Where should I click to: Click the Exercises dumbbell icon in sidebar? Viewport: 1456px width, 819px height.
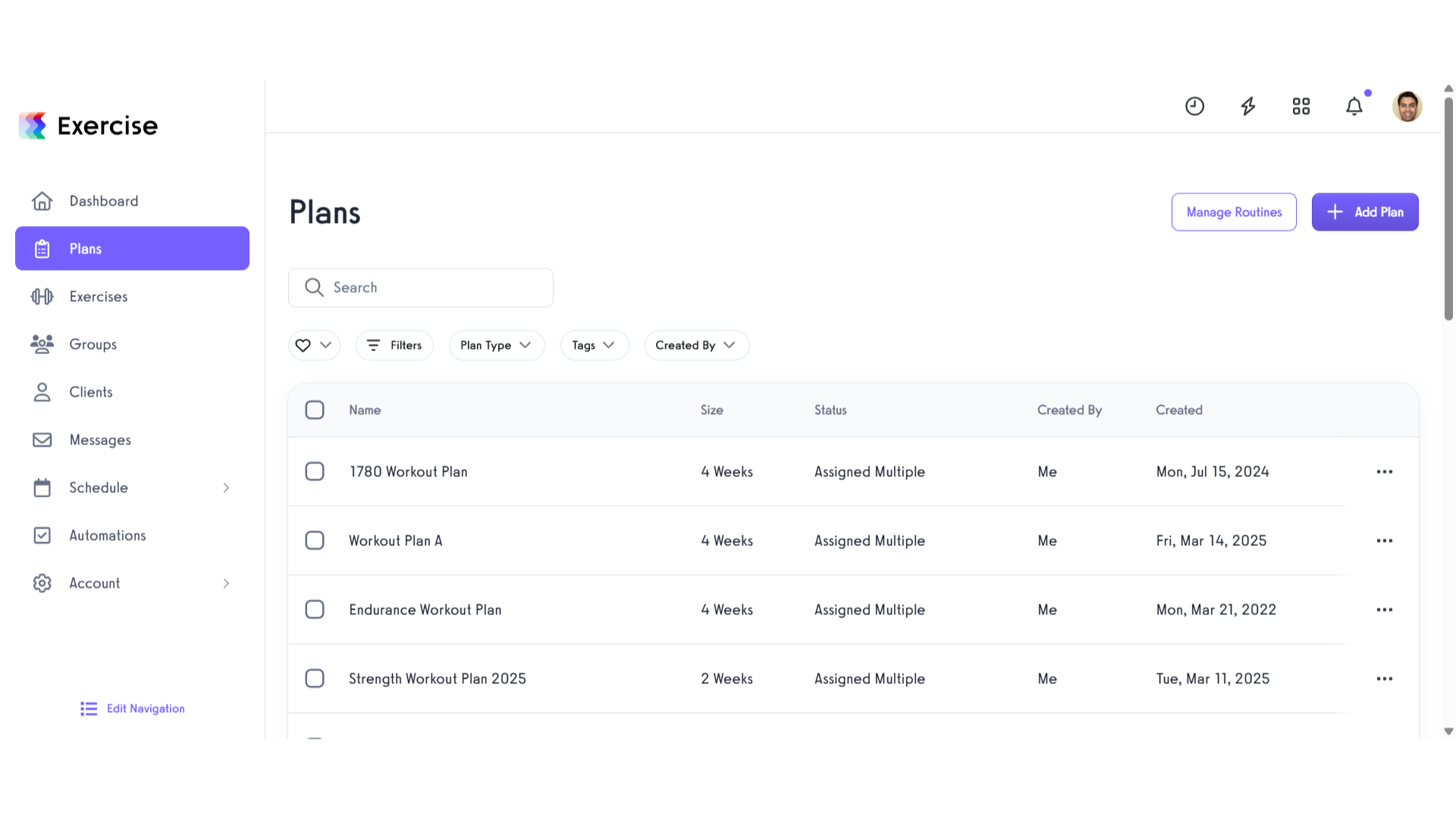(x=42, y=297)
